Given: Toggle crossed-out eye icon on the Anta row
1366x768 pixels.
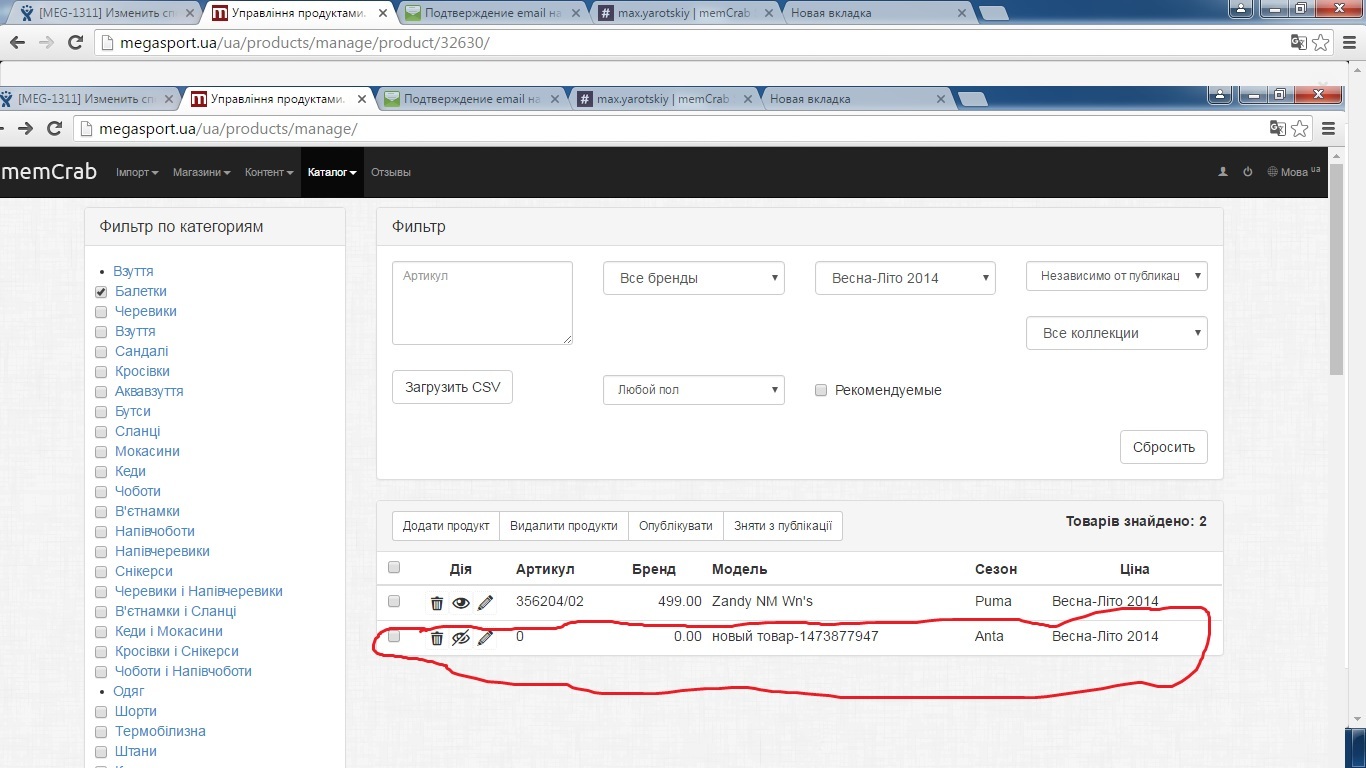Looking at the screenshot, I should [x=460, y=638].
